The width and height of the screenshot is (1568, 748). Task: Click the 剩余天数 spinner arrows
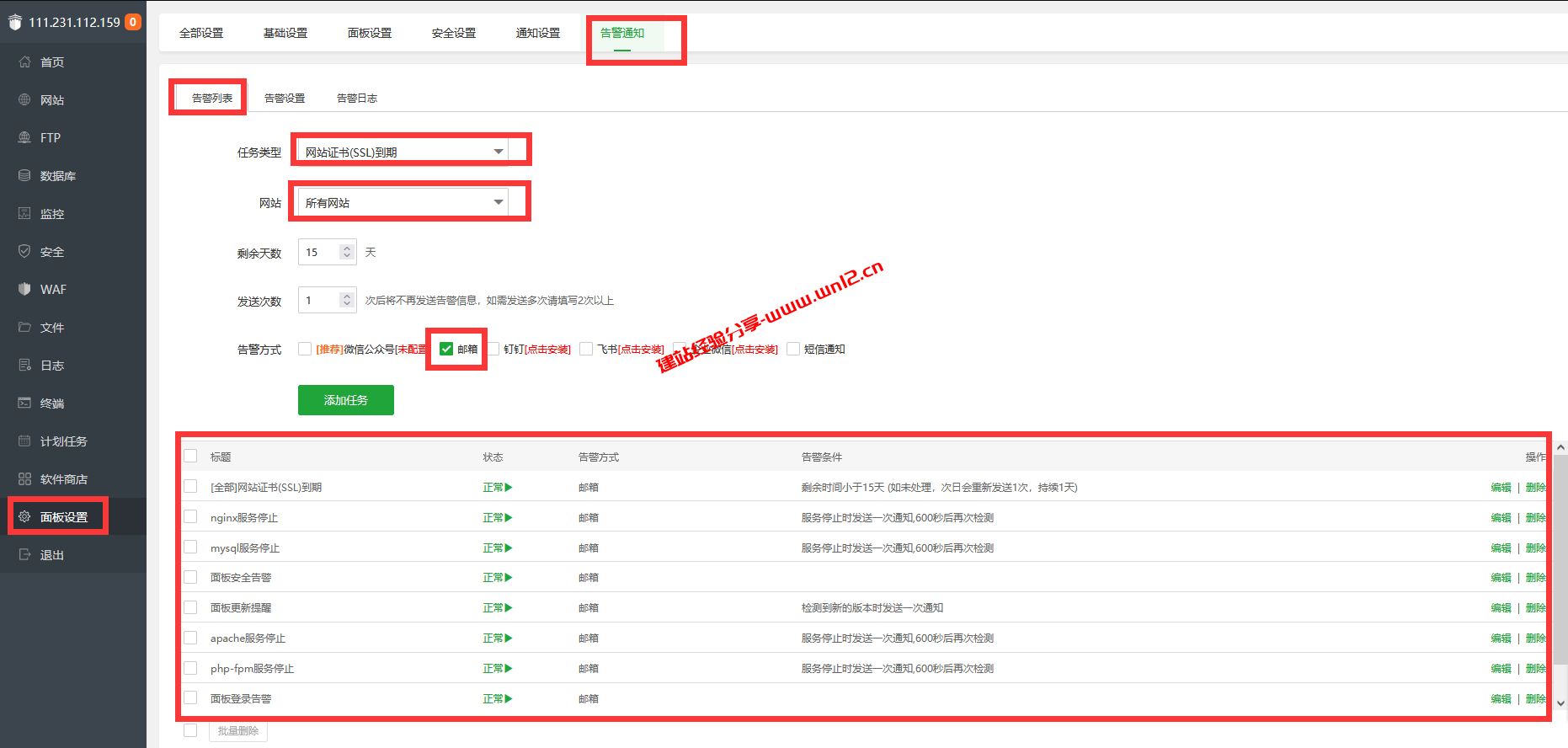click(346, 252)
